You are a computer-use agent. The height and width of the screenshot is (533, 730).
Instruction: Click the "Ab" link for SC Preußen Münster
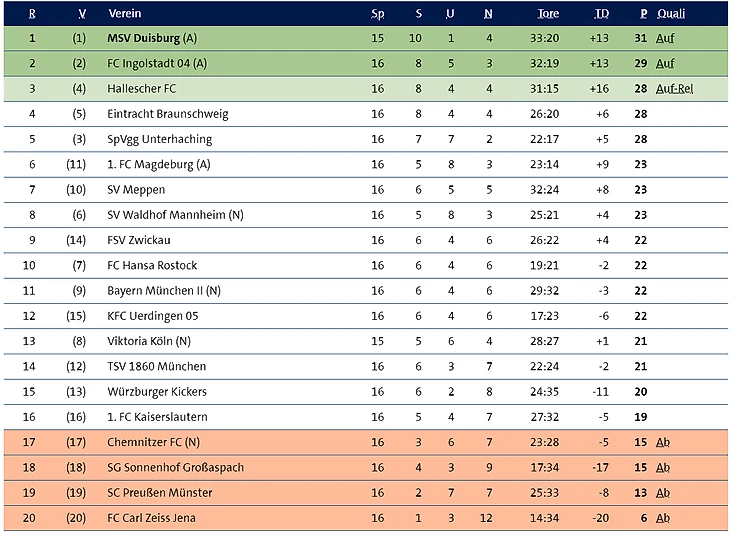click(x=662, y=493)
